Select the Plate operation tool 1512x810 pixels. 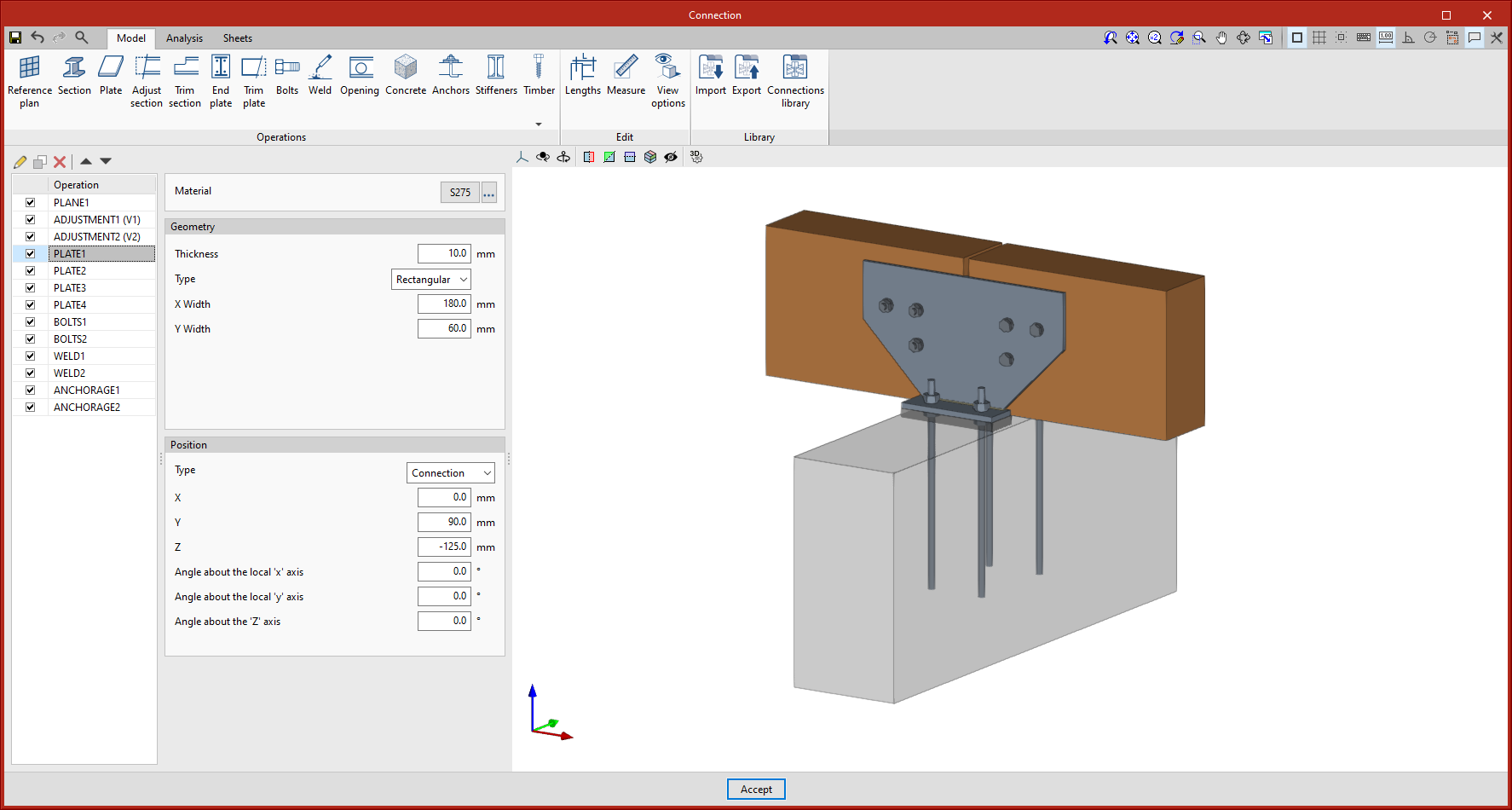(110, 77)
